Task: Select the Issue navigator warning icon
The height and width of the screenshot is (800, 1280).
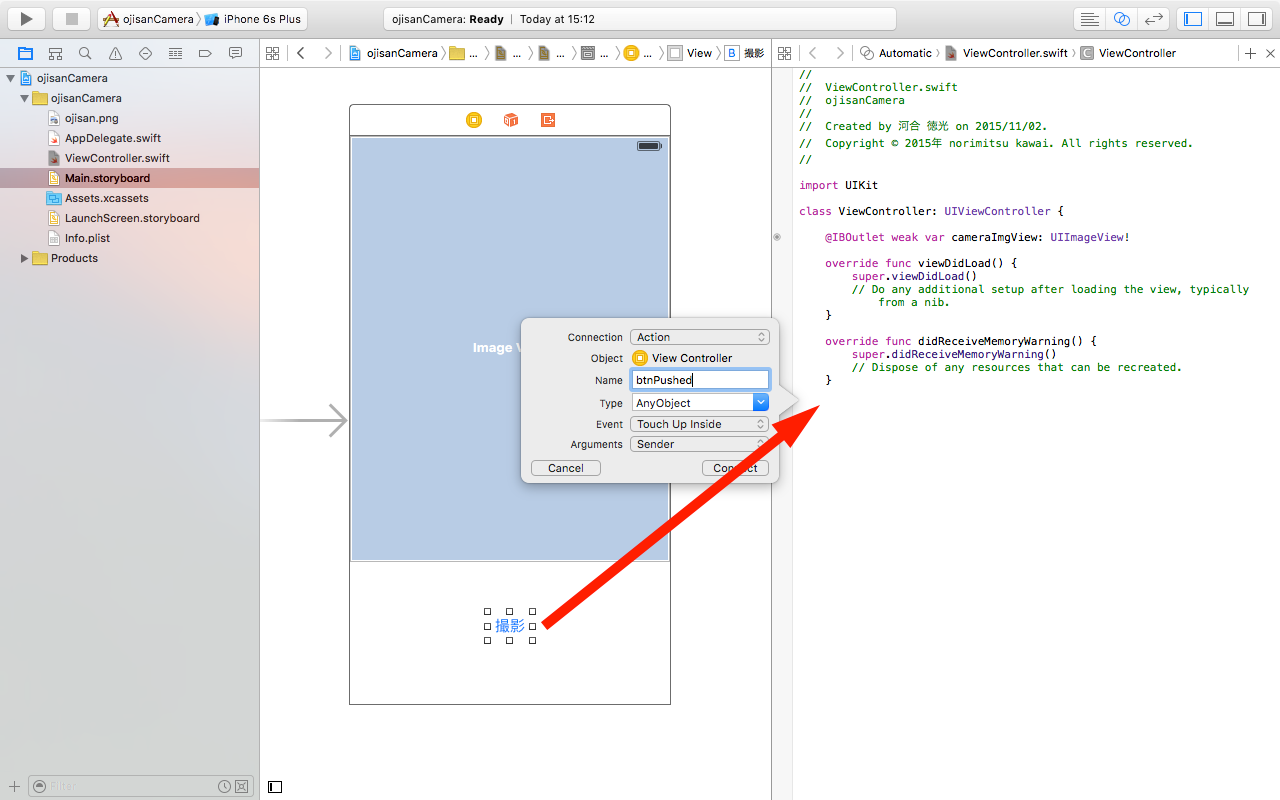Action: (115, 52)
